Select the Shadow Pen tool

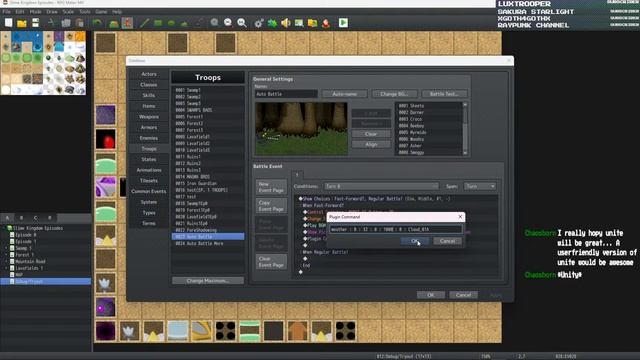[x=198, y=23]
